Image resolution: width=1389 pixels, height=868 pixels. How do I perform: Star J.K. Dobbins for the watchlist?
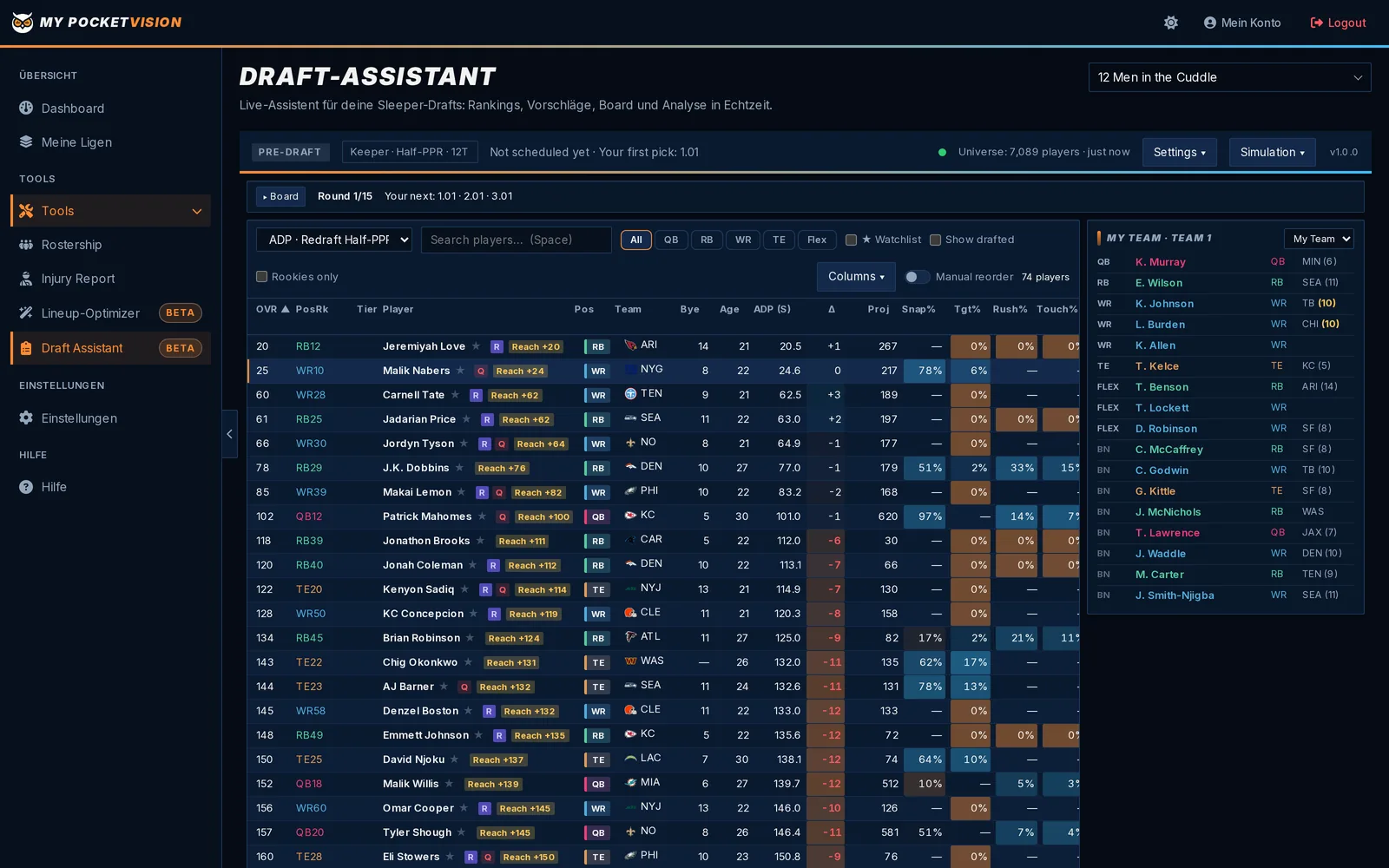pyautogui.click(x=460, y=468)
